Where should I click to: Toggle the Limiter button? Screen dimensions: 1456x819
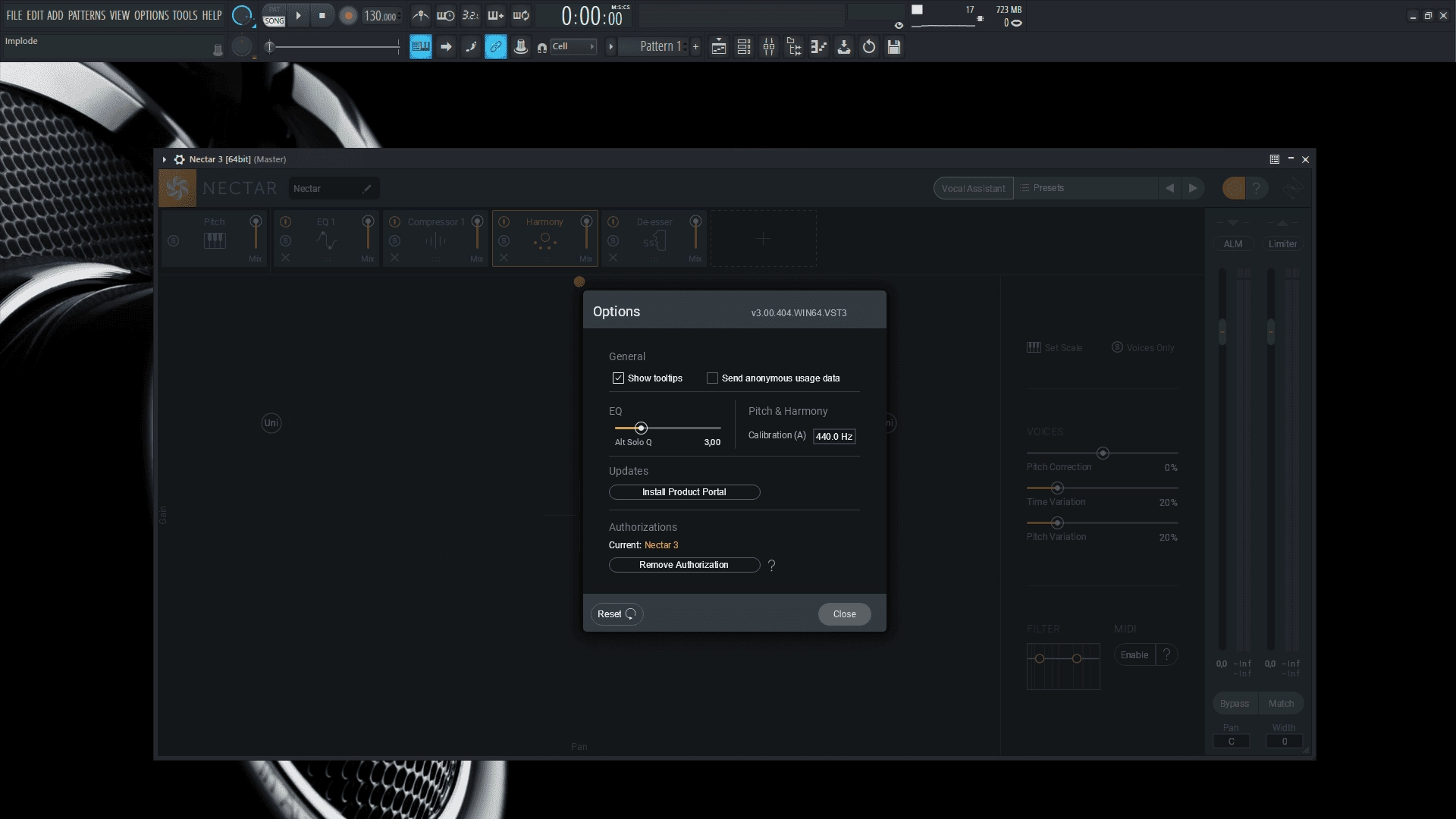coord(1282,244)
